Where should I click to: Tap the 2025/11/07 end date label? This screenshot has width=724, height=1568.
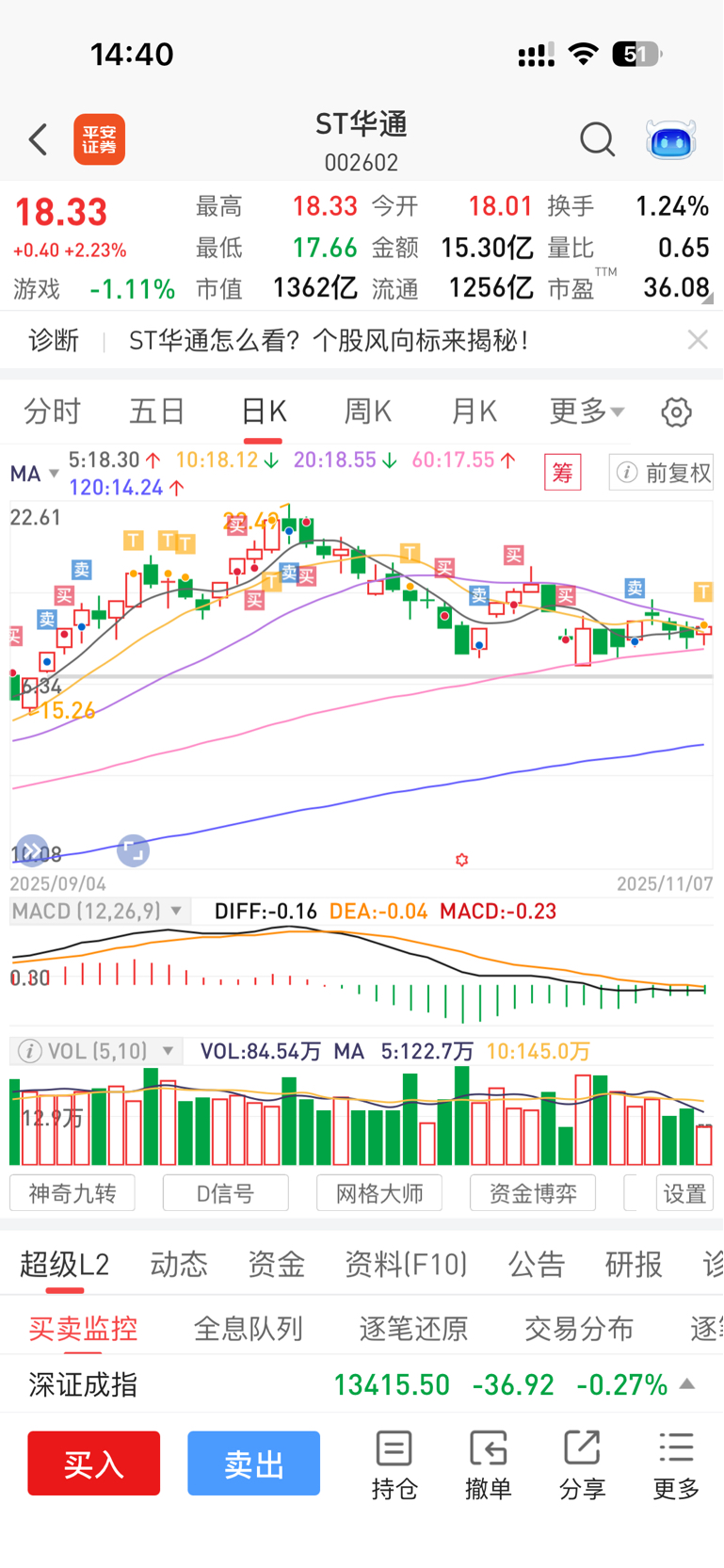[x=665, y=884]
